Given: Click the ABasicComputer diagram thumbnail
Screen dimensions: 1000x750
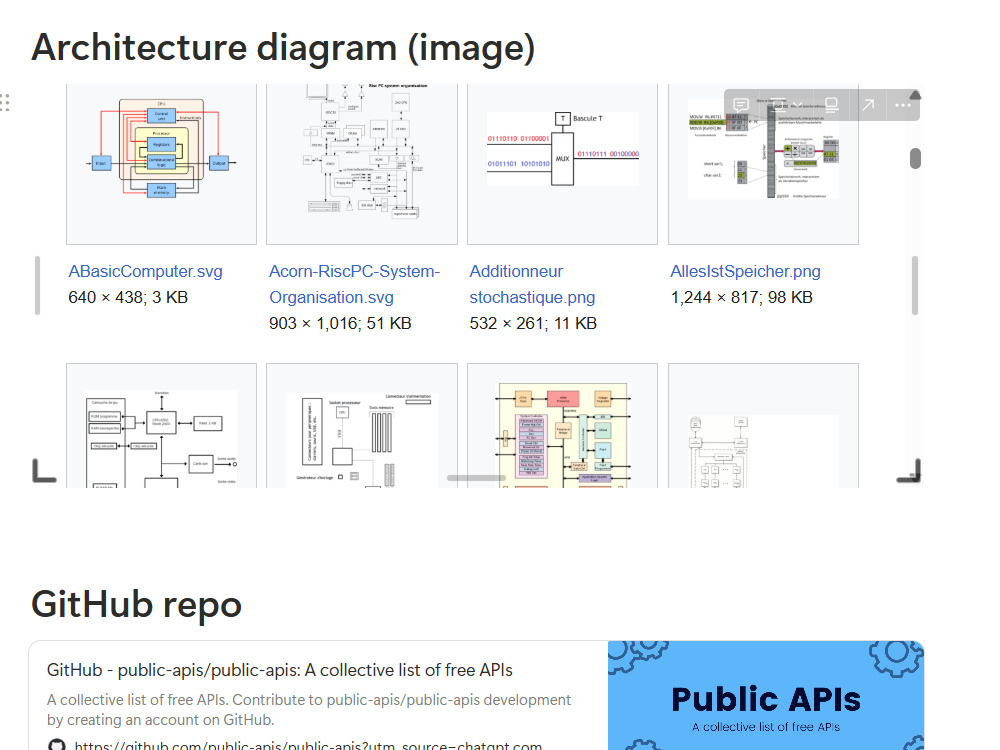Looking at the screenshot, I should 161,149.
